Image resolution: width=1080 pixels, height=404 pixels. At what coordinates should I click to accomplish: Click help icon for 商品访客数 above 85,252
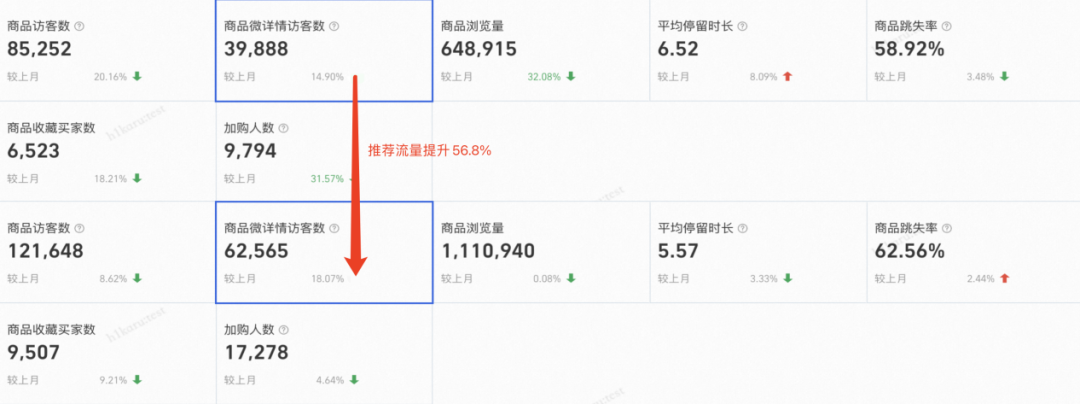point(79,26)
